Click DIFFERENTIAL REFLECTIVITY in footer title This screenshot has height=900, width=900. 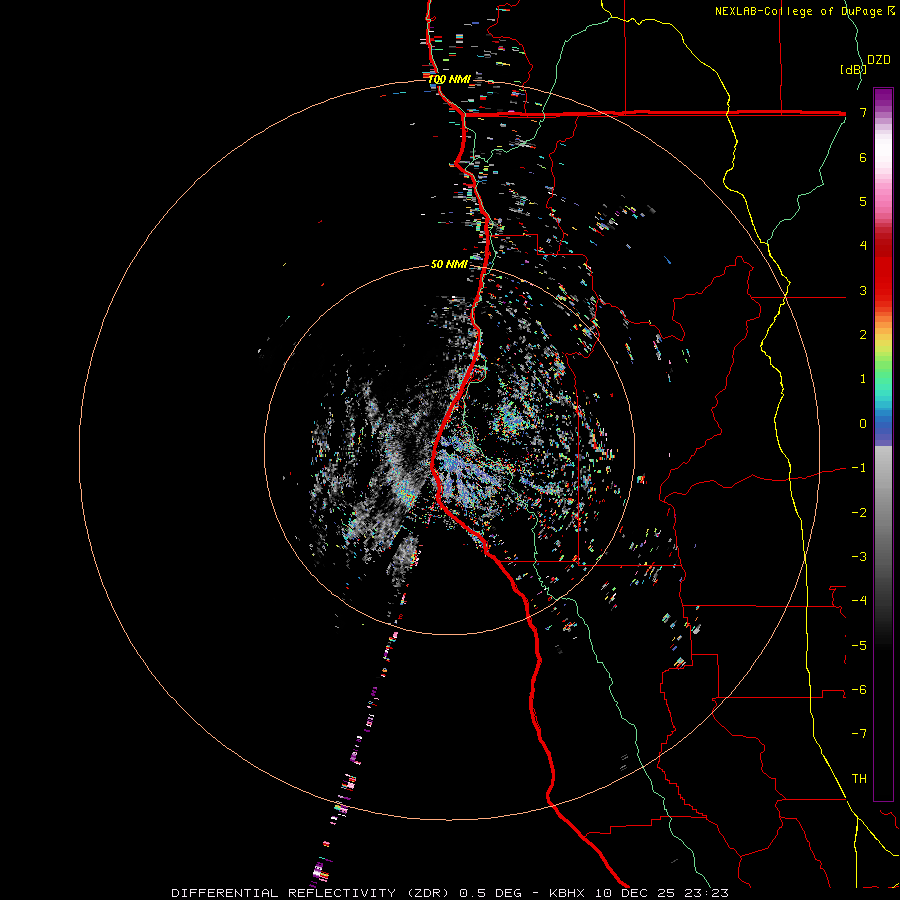pyautogui.click(x=284, y=893)
